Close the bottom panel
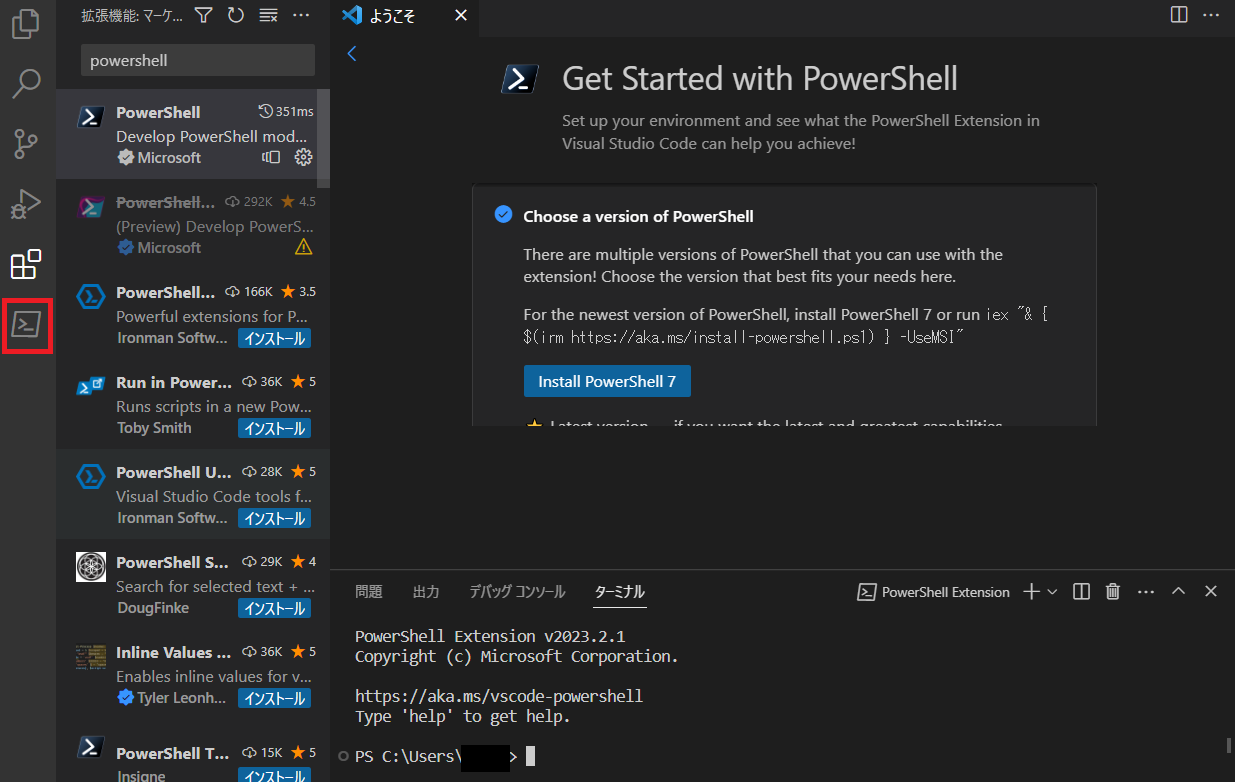 (1211, 592)
